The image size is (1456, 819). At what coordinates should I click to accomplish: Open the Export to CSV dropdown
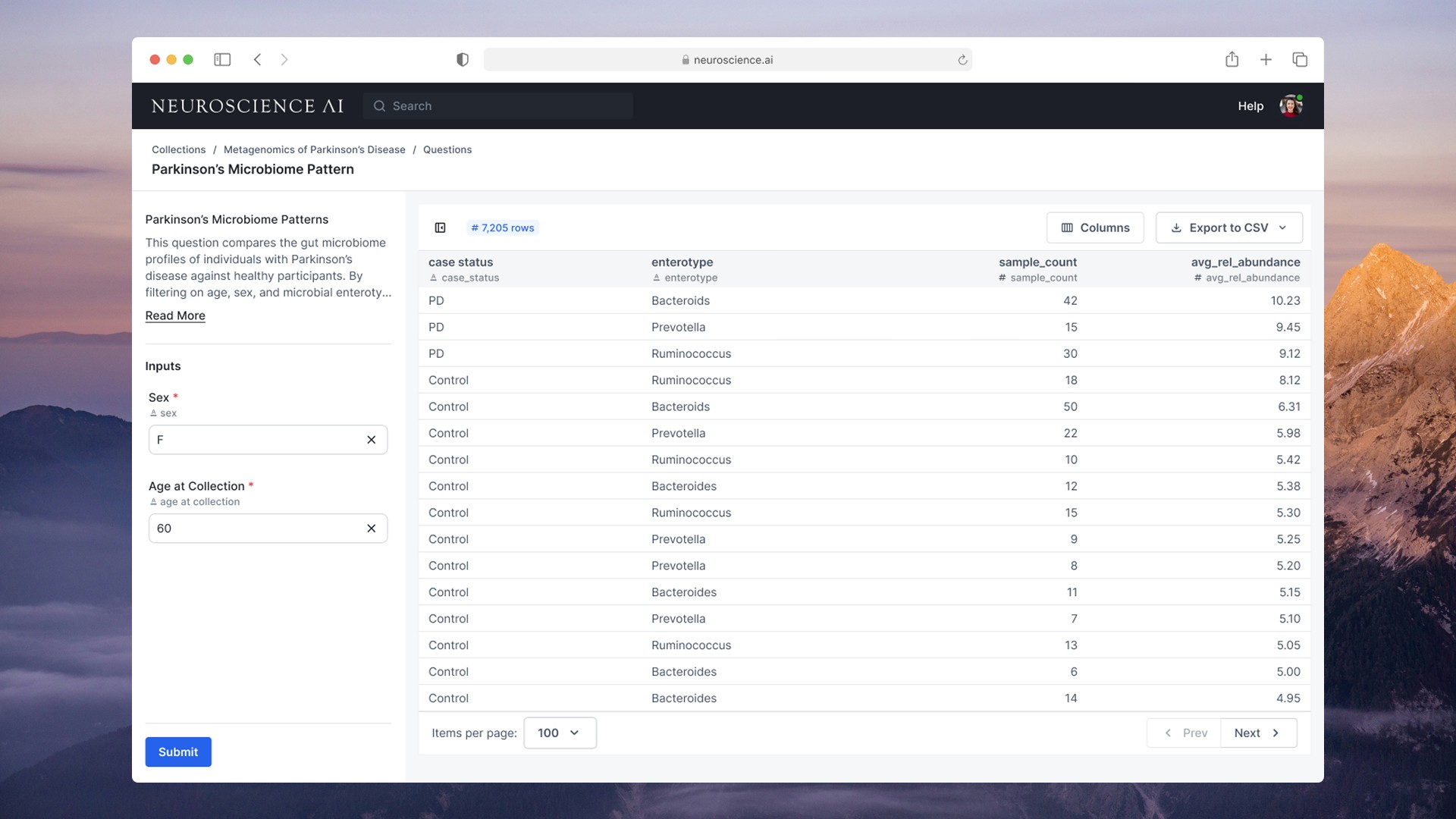point(1228,227)
